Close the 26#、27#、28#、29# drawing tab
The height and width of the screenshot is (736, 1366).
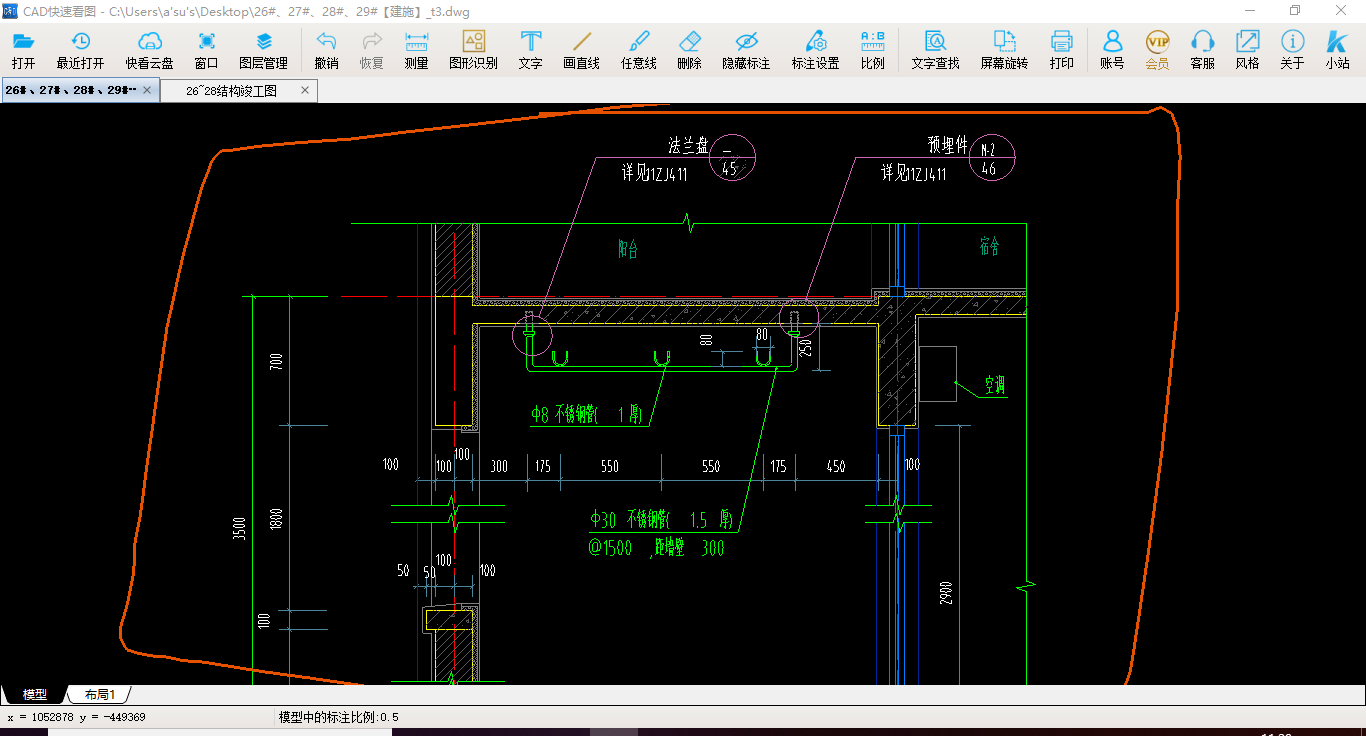147,90
